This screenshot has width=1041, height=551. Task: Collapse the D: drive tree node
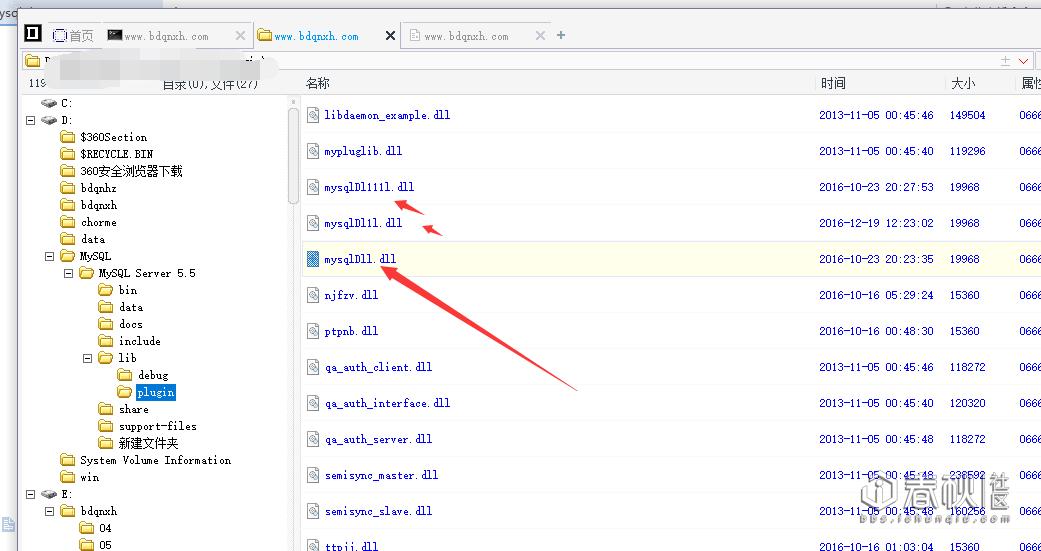pos(31,120)
